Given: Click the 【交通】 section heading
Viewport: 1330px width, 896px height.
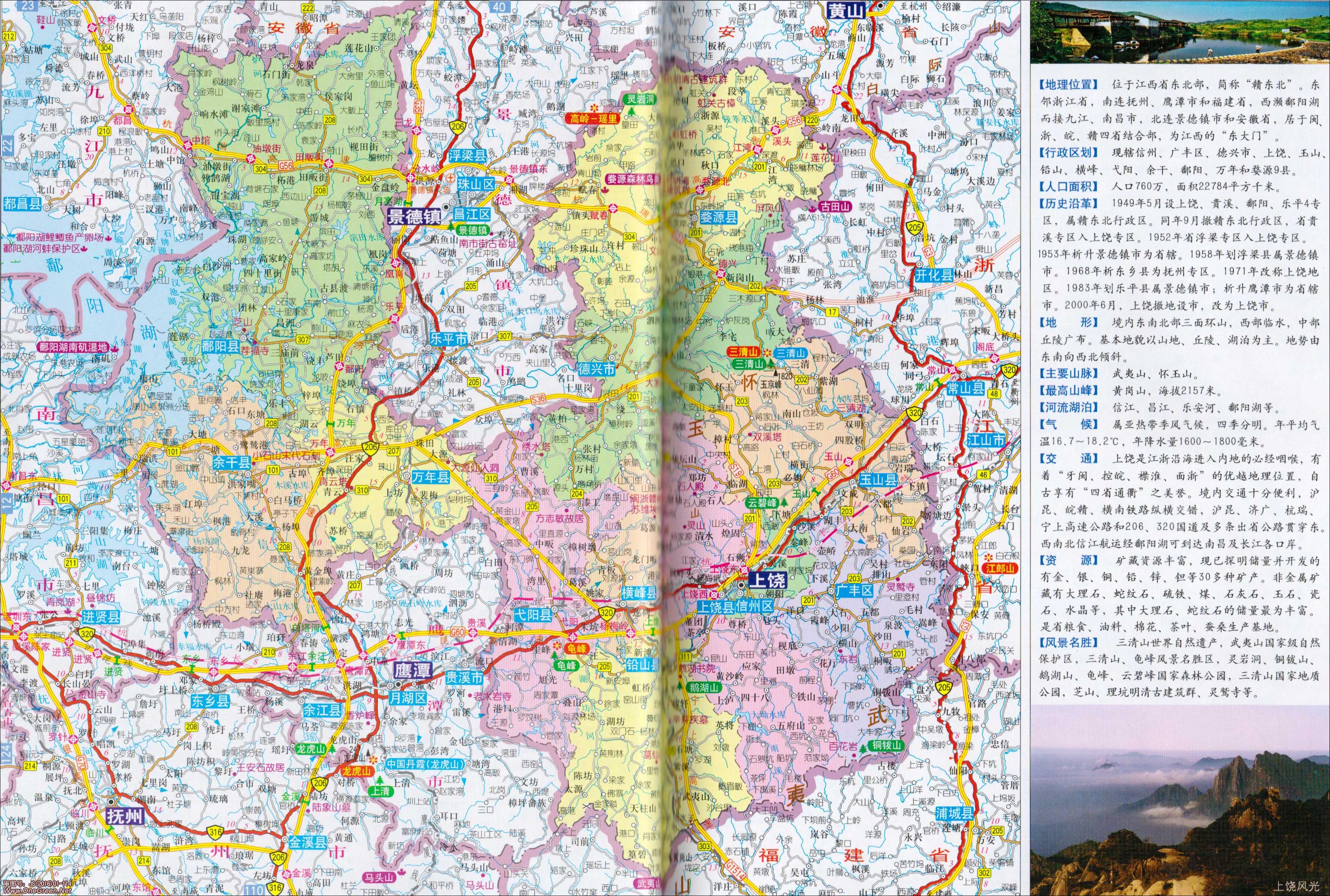Looking at the screenshot, I should coord(1068,458).
